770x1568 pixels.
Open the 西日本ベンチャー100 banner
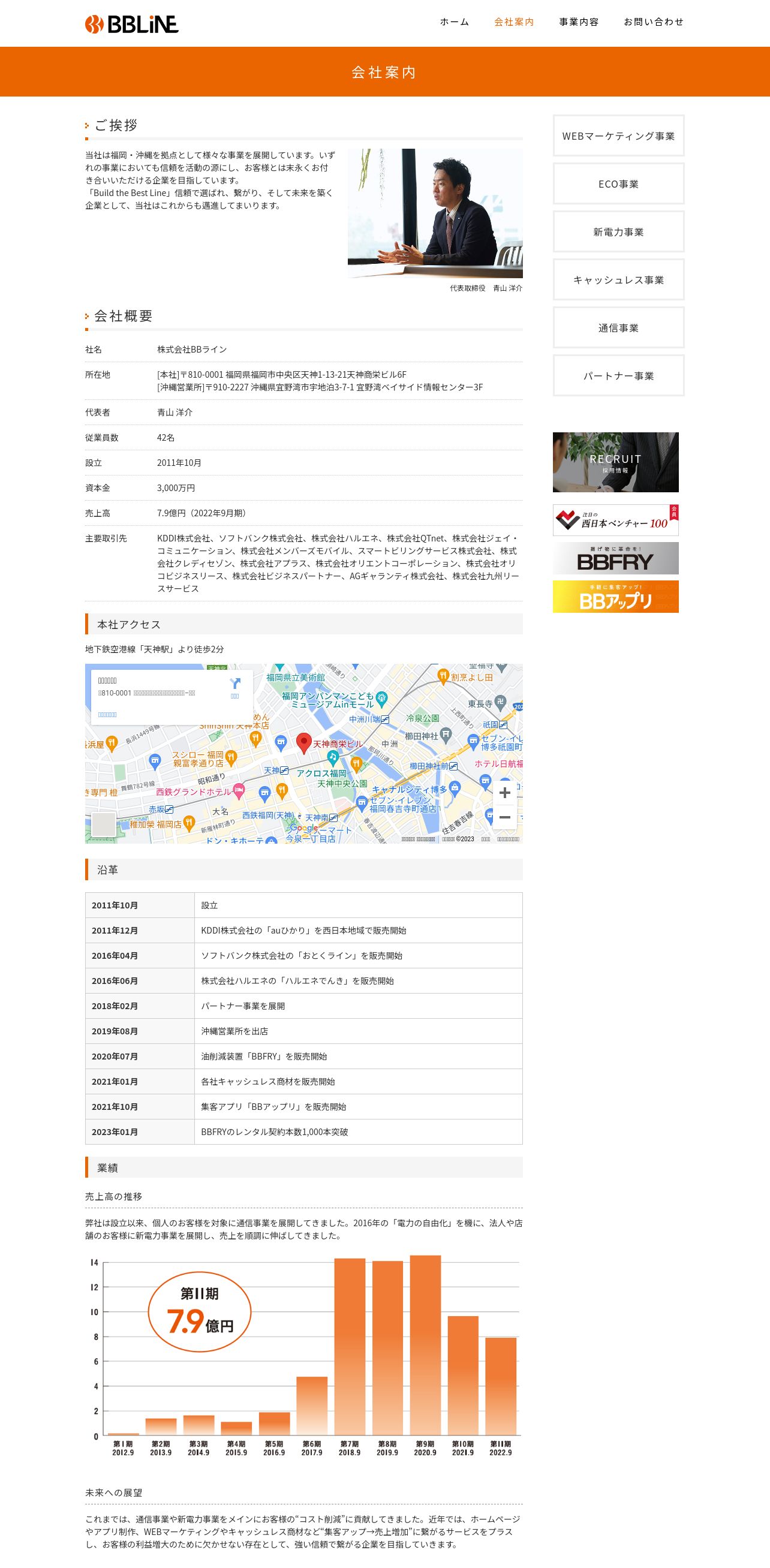[x=615, y=520]
